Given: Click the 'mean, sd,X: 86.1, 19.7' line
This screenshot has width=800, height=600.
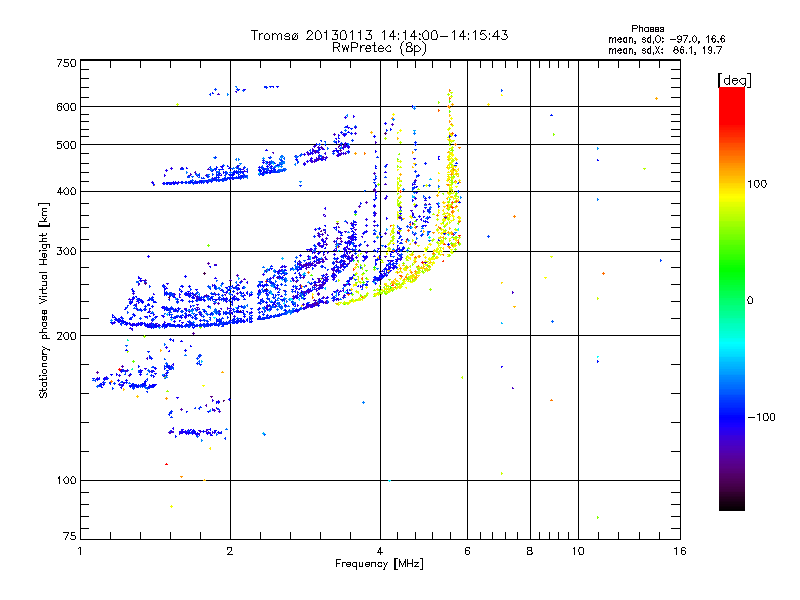Looking at the screenshot, I should click(665, 50).
